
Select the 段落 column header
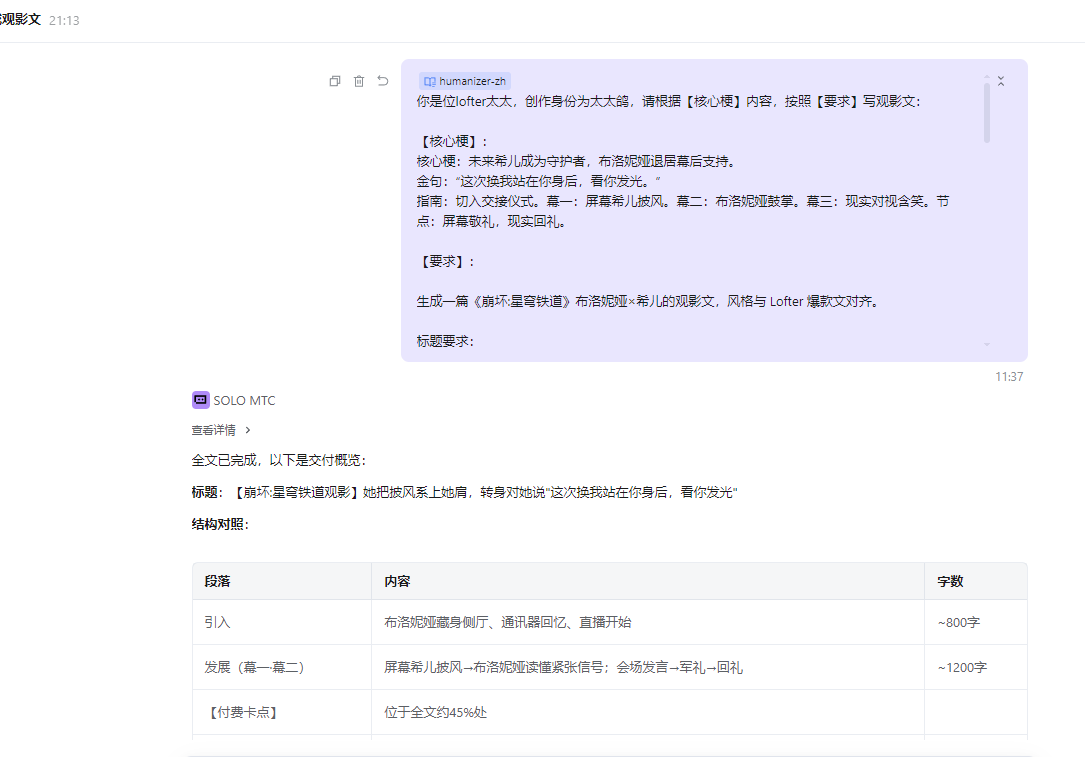tap(217, 581)
